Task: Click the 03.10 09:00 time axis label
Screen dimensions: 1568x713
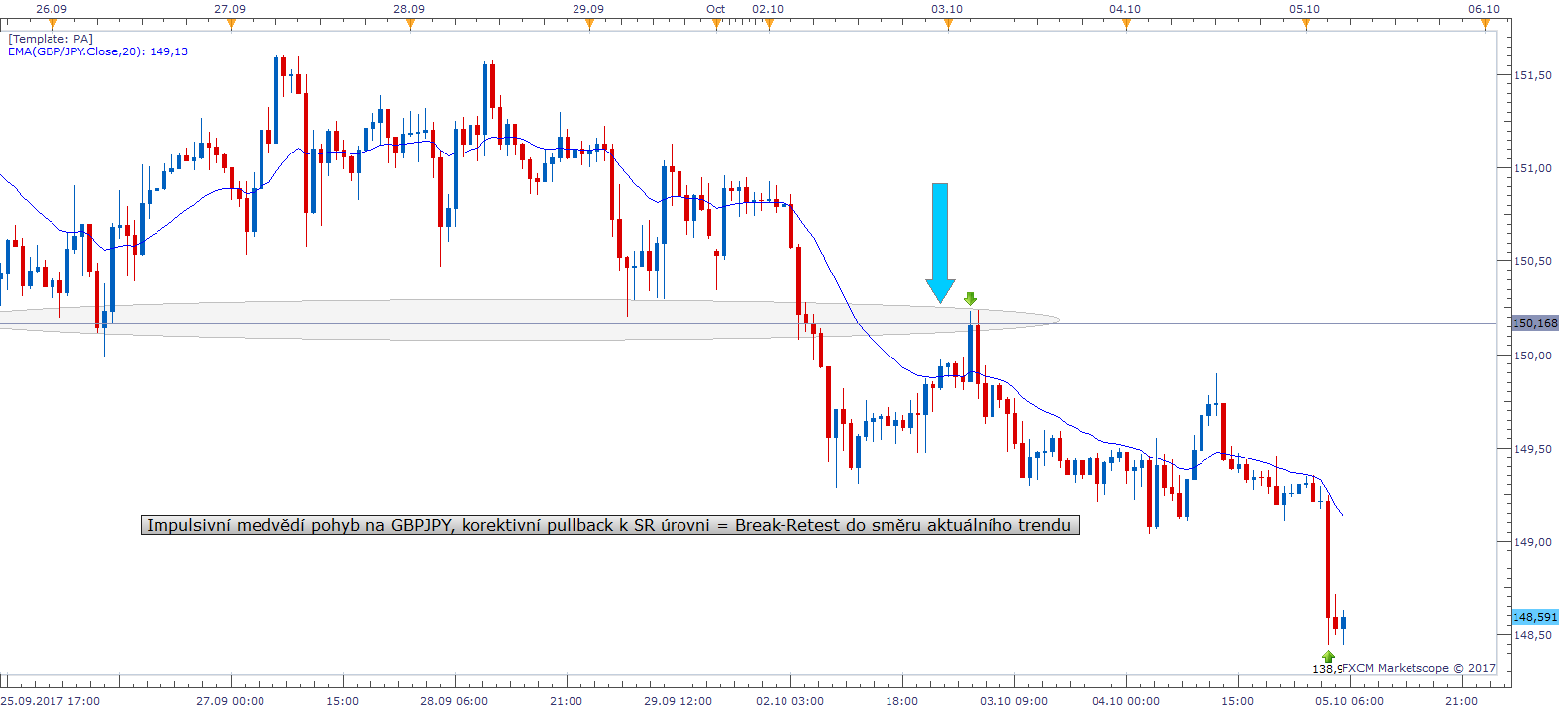Action: click(1013, 701)
